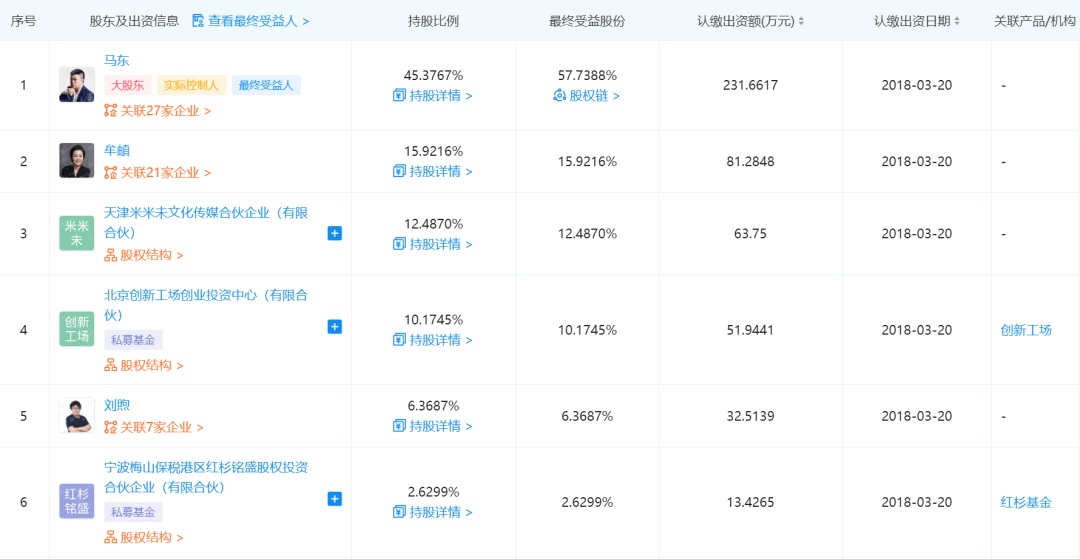This screenshot has height=559, width=1080.
Task: Click the 米米未 green logo icon
Action: 77,233
